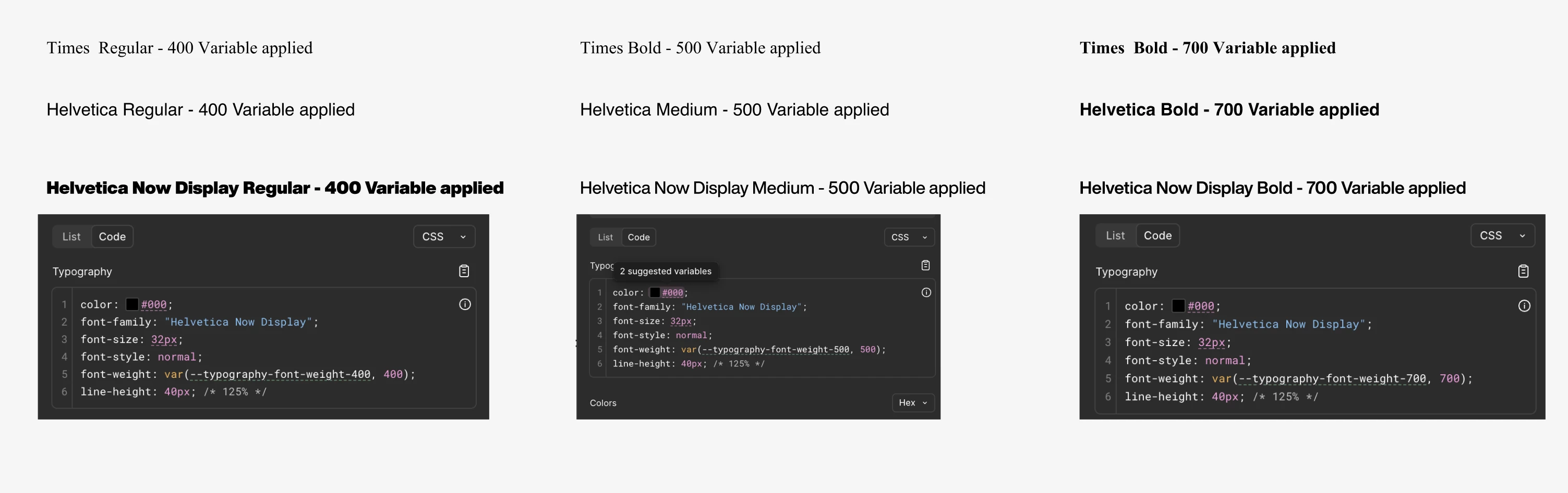
Task: Click black color swatch in middle panel
Action: click(x=655, y=292)
